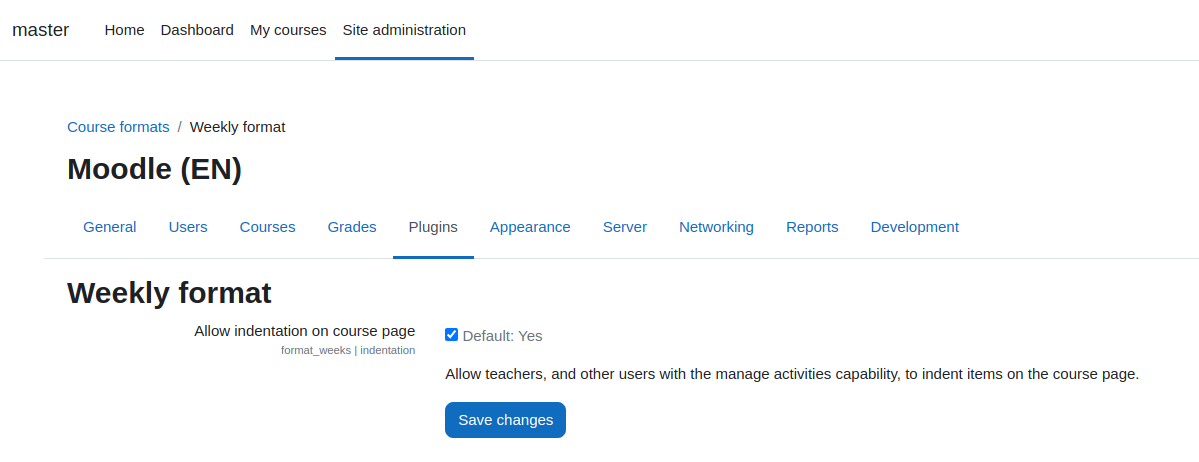Select the Networking tab
This screenshot has width=1199, height=462.
pyautogui.click(x=716, y=227)
